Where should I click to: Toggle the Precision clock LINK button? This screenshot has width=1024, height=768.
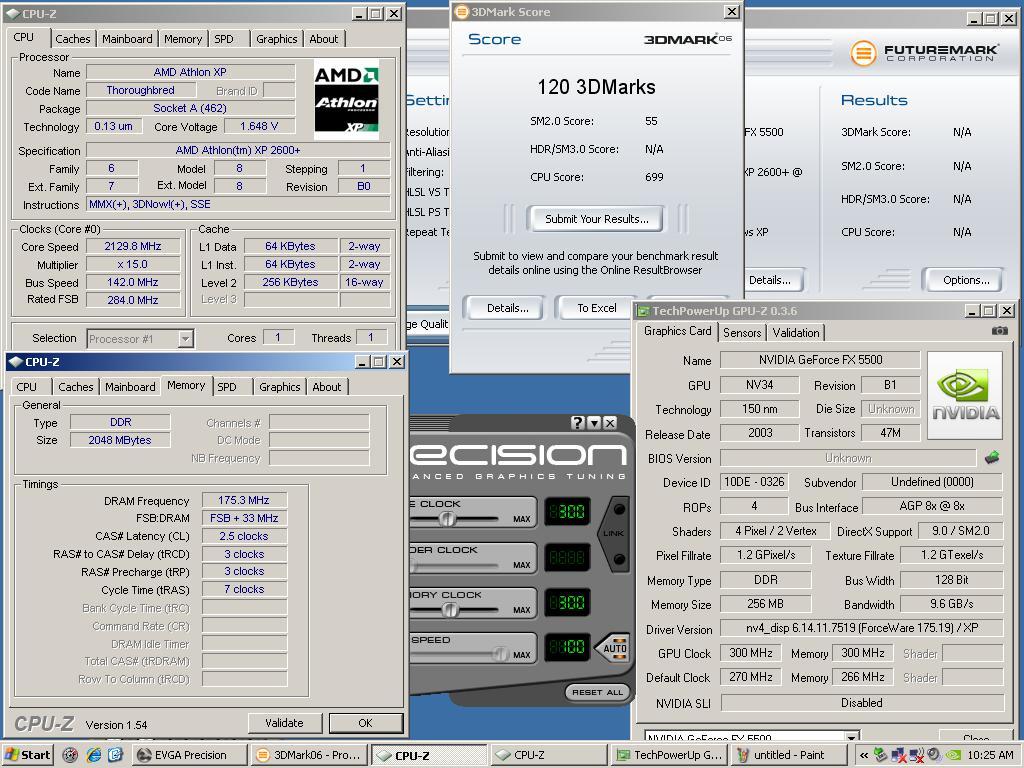pos(614,534)
